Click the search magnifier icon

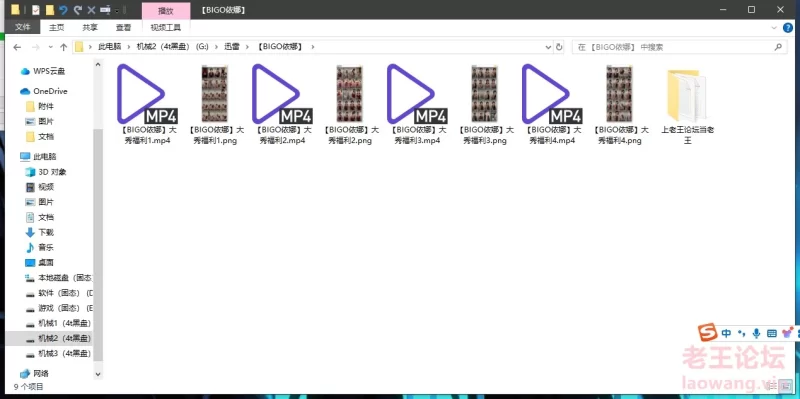coord(778,47)
